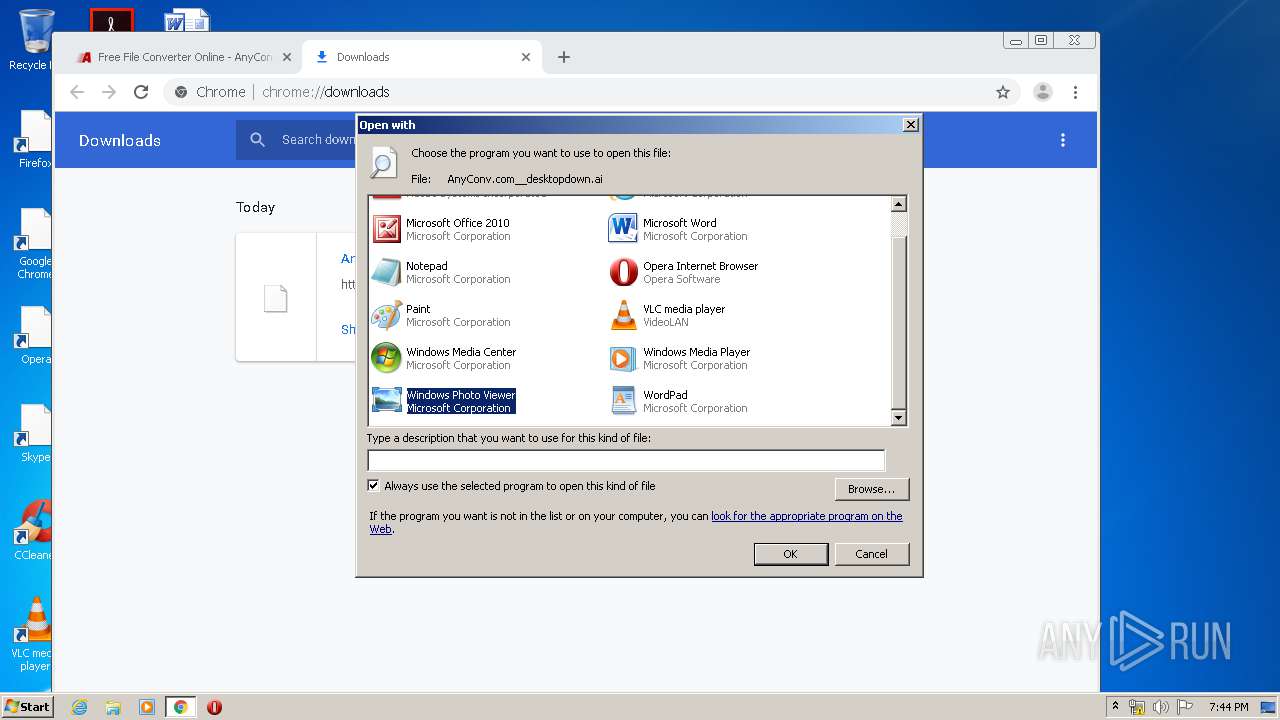1280x720 pixels.
Task: Click system tray volume icon
Action: 1161,707
